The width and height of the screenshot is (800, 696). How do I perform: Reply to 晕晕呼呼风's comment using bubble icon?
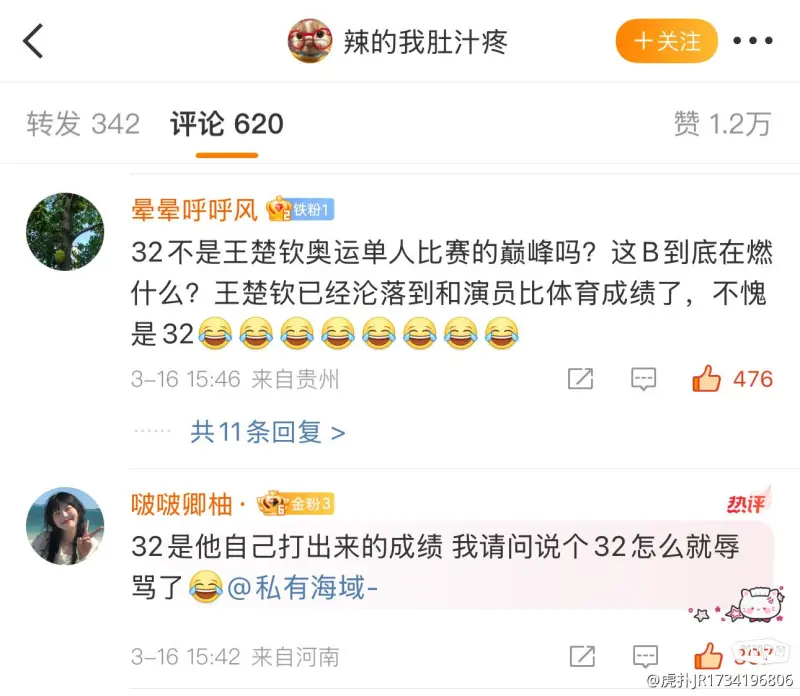[x=643, y=379]
